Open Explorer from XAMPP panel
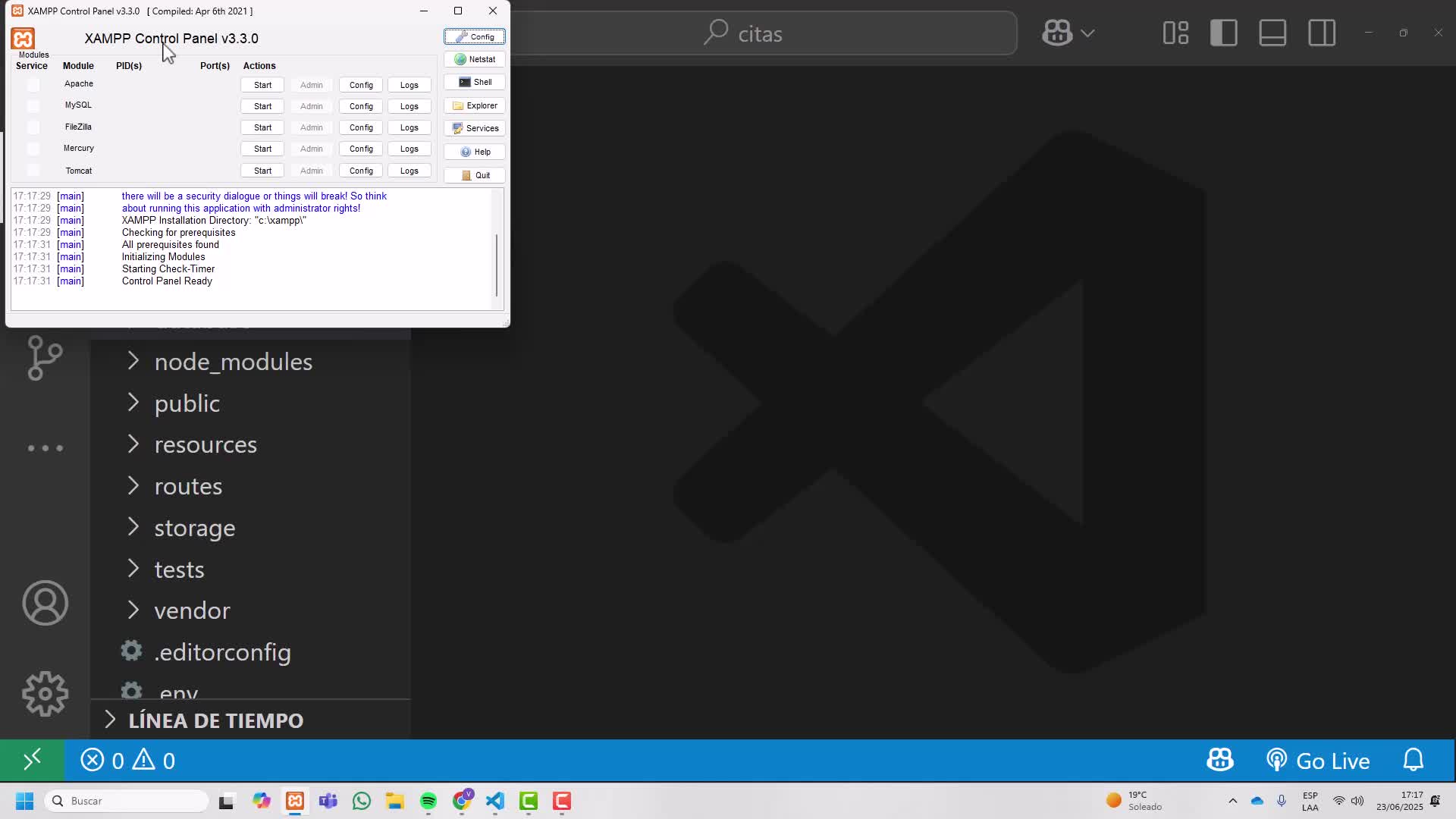The image size is (1456, 819). click(x=475, y=105)
